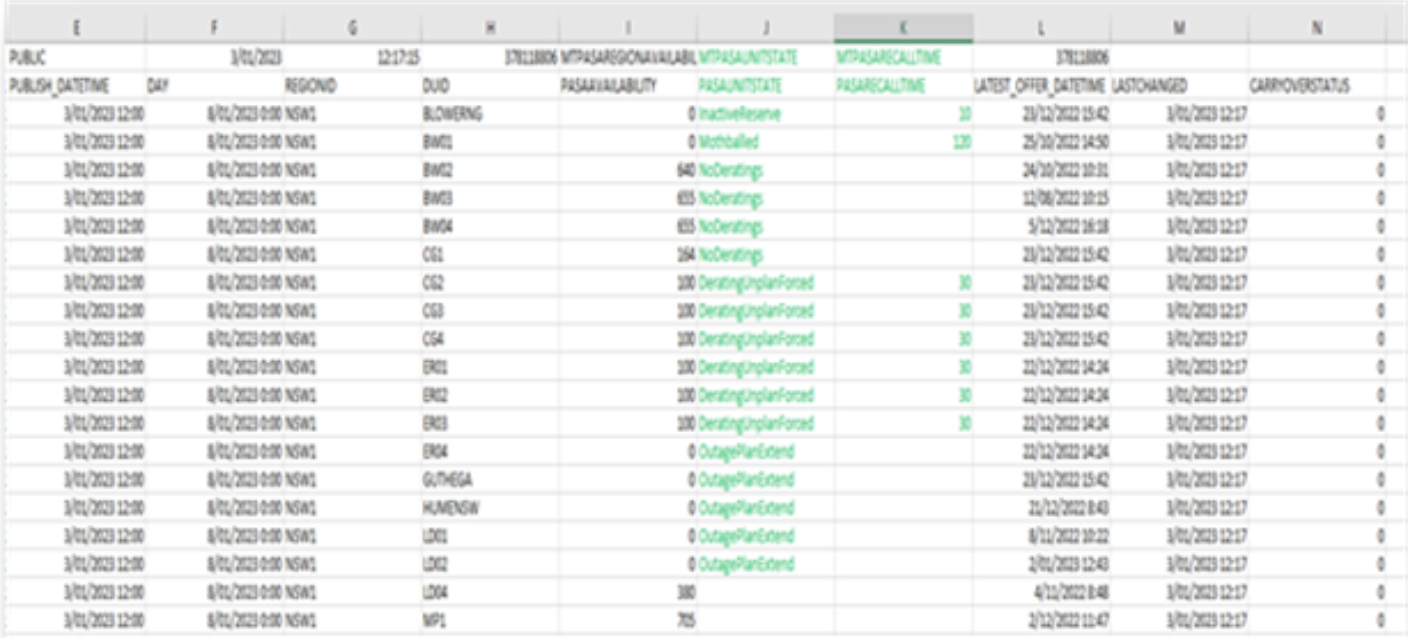Image resolution: width=1408 pixels, height=638 pixels.
Task: Select the MTPASARECALLTIME cell in top row
Action: 888,58
